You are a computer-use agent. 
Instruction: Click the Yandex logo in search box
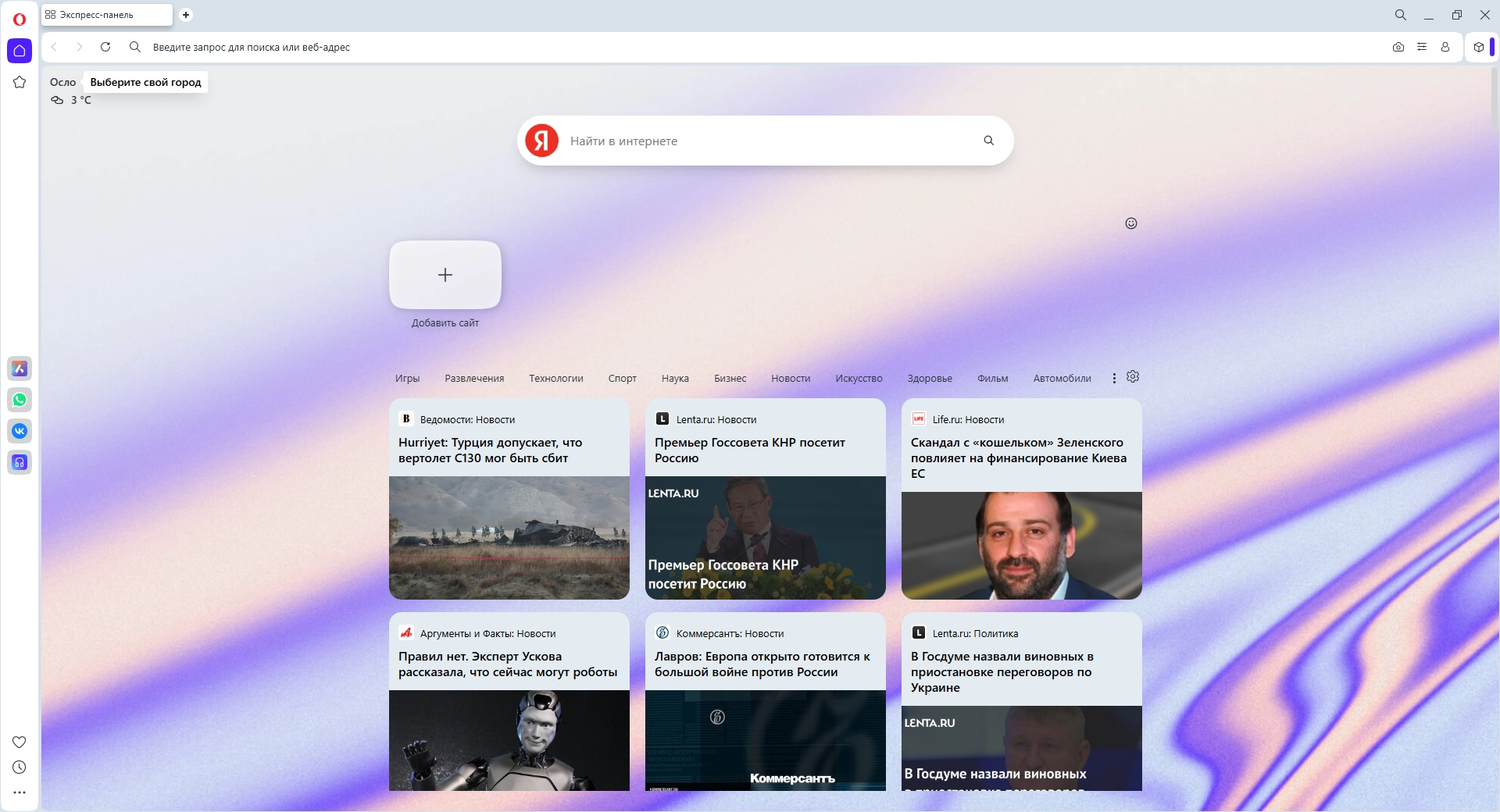(x=541, y=141)
